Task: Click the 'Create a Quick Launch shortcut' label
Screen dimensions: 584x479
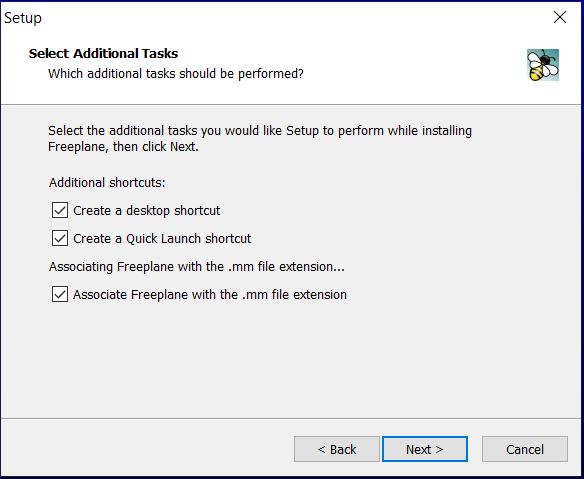Action: pyautogui.click(x=162, y=239)
